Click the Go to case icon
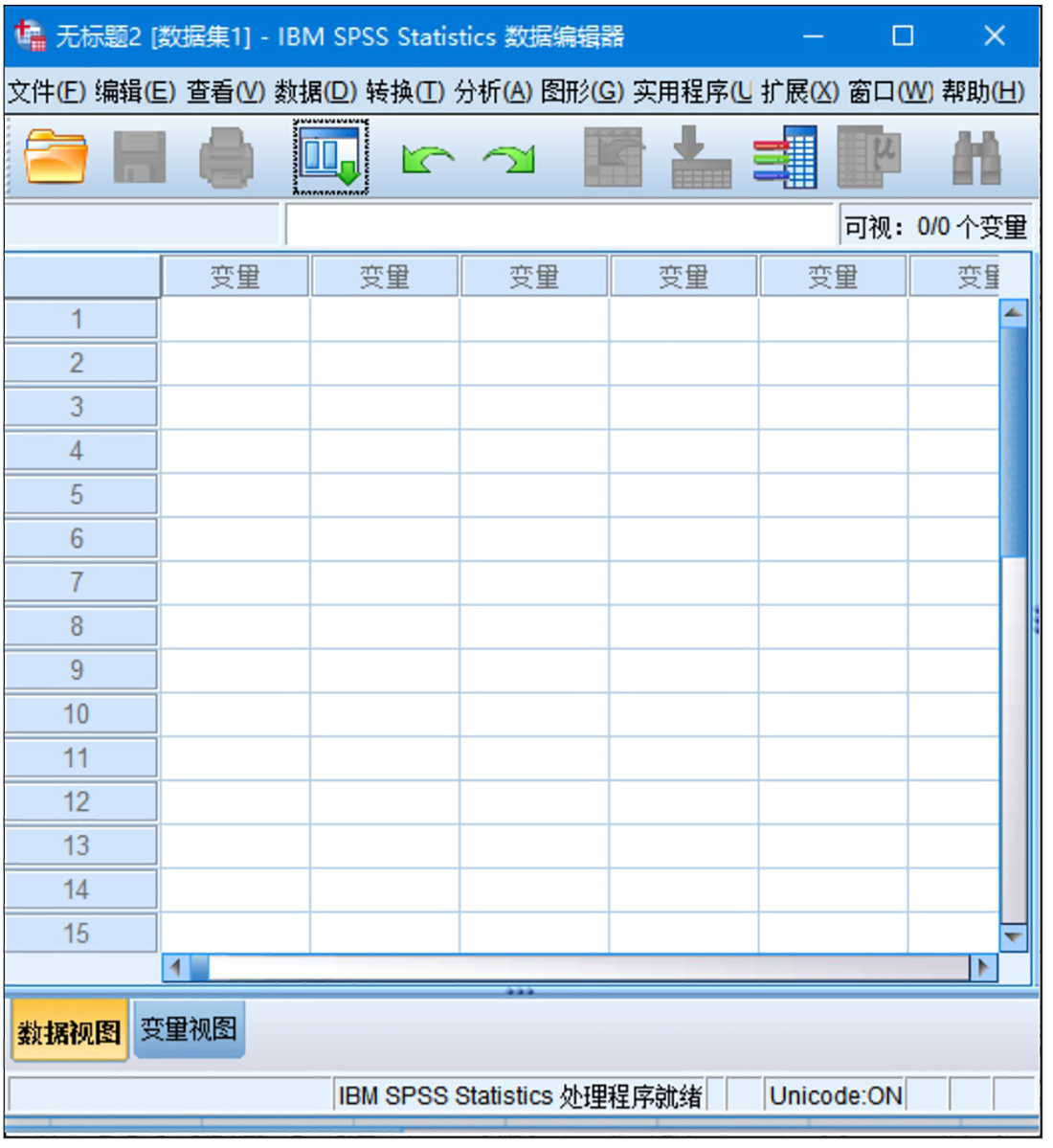 pyautogui.click(x=614, y=158)
